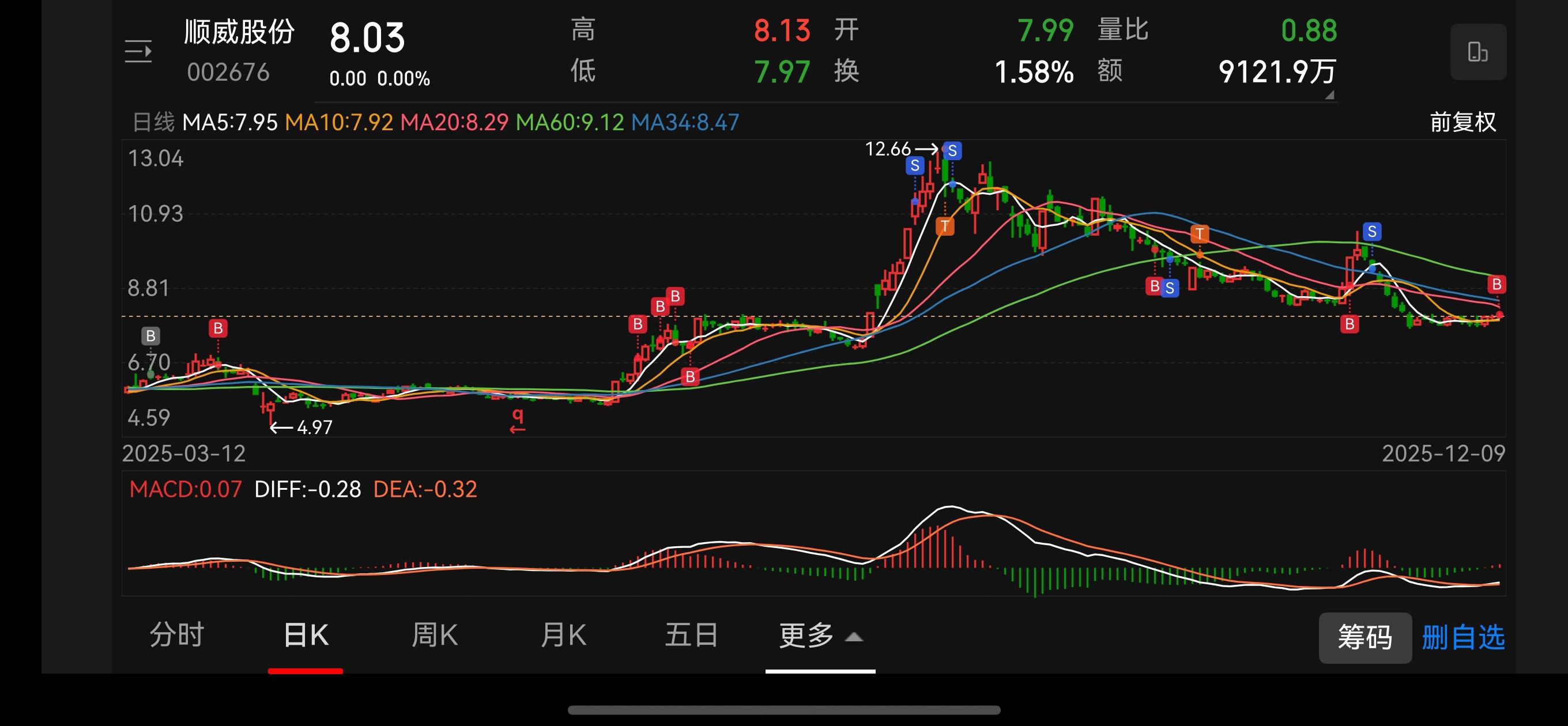Image resolution: width=1568 pixels, height=726 pixels.
Task: Click the S sell marker at 12.66
Action: [952, 150]
